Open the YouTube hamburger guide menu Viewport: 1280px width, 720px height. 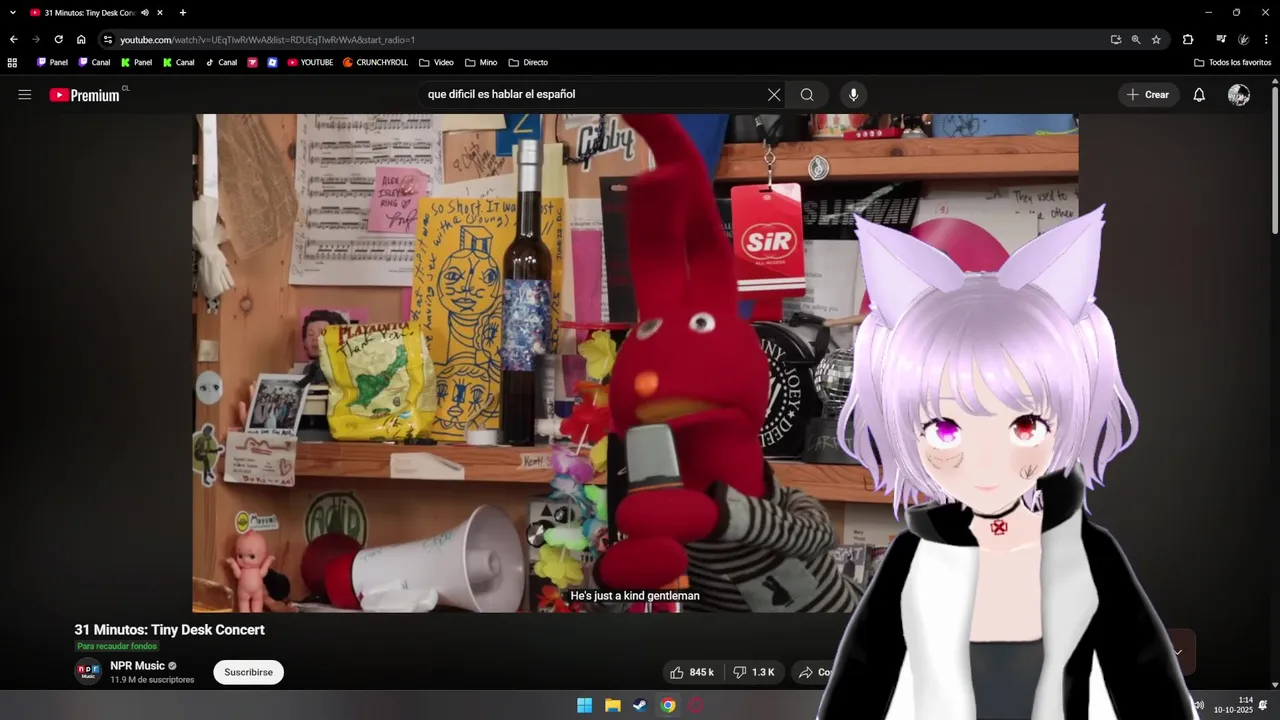[x=25, y=95]
